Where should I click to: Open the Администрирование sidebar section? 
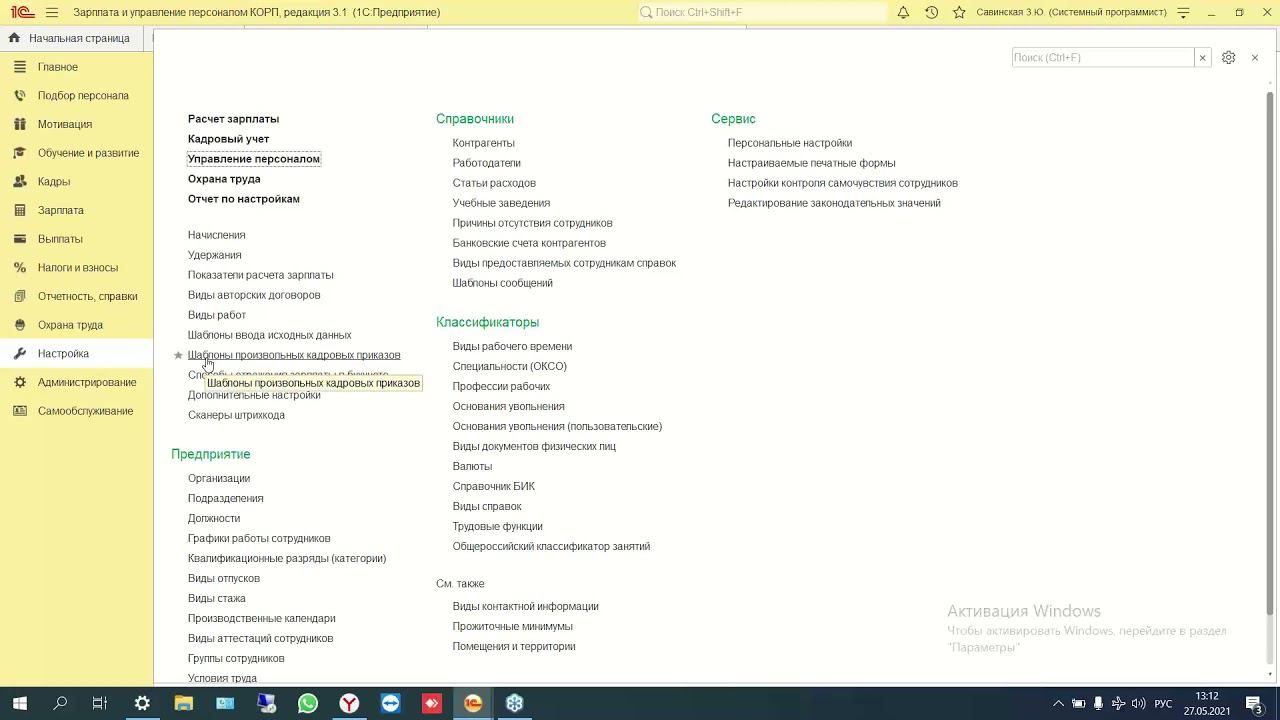click(x=76, y=382)
